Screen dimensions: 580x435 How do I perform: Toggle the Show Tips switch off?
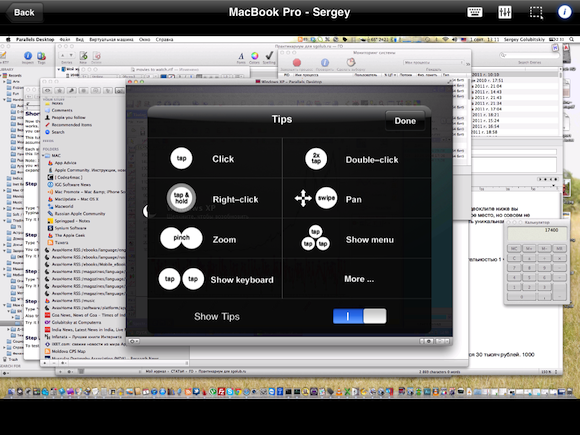360,316
